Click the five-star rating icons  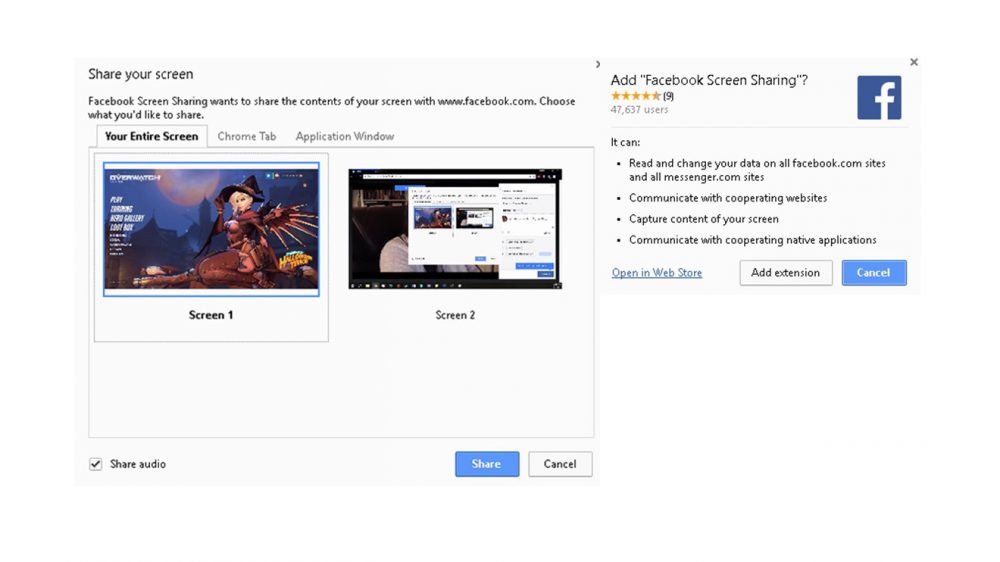pos(635,97)
